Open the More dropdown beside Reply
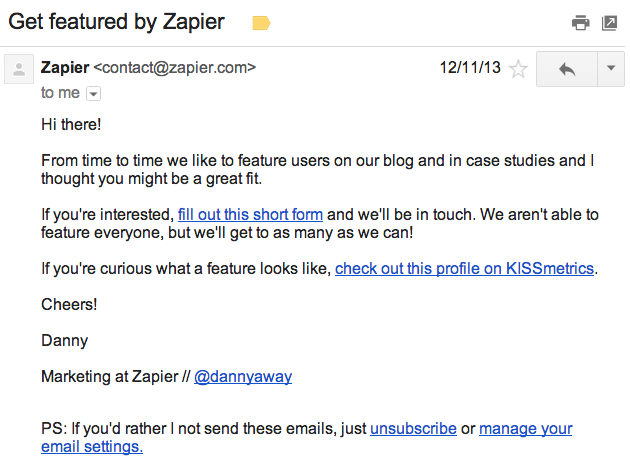The height and width of the screenshot is (461, 630). click(610, 69)
